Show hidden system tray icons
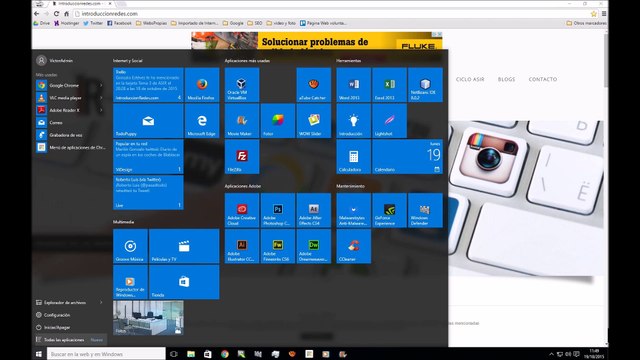The image size is (640, 360). click(x=551, y=354)
